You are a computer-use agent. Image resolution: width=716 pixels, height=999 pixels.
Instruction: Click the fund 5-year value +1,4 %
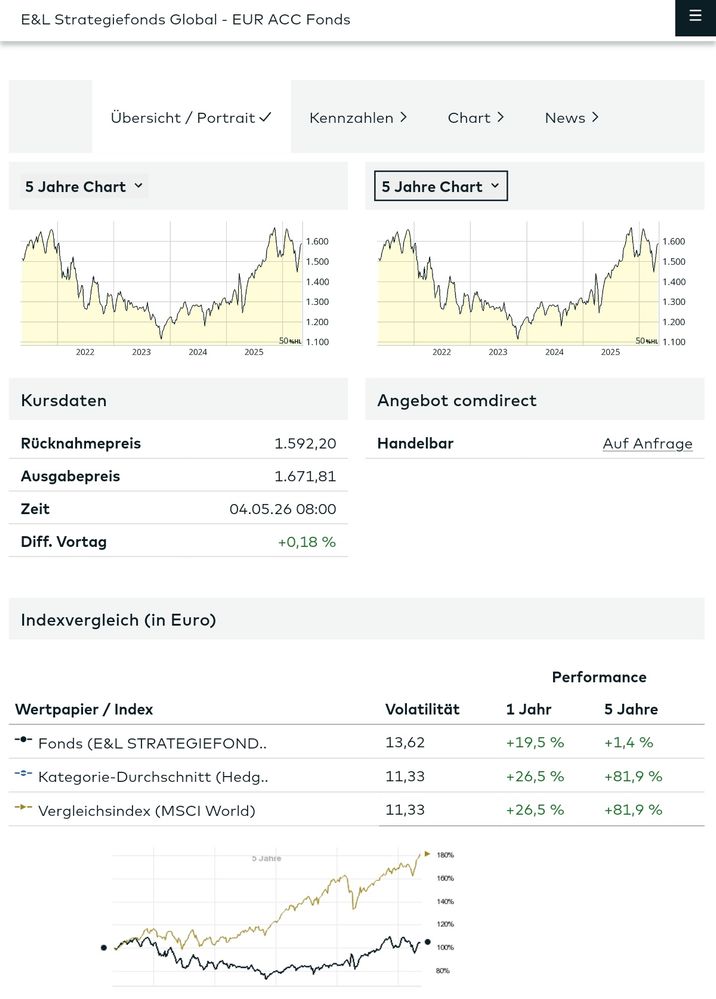pos(628,742)
